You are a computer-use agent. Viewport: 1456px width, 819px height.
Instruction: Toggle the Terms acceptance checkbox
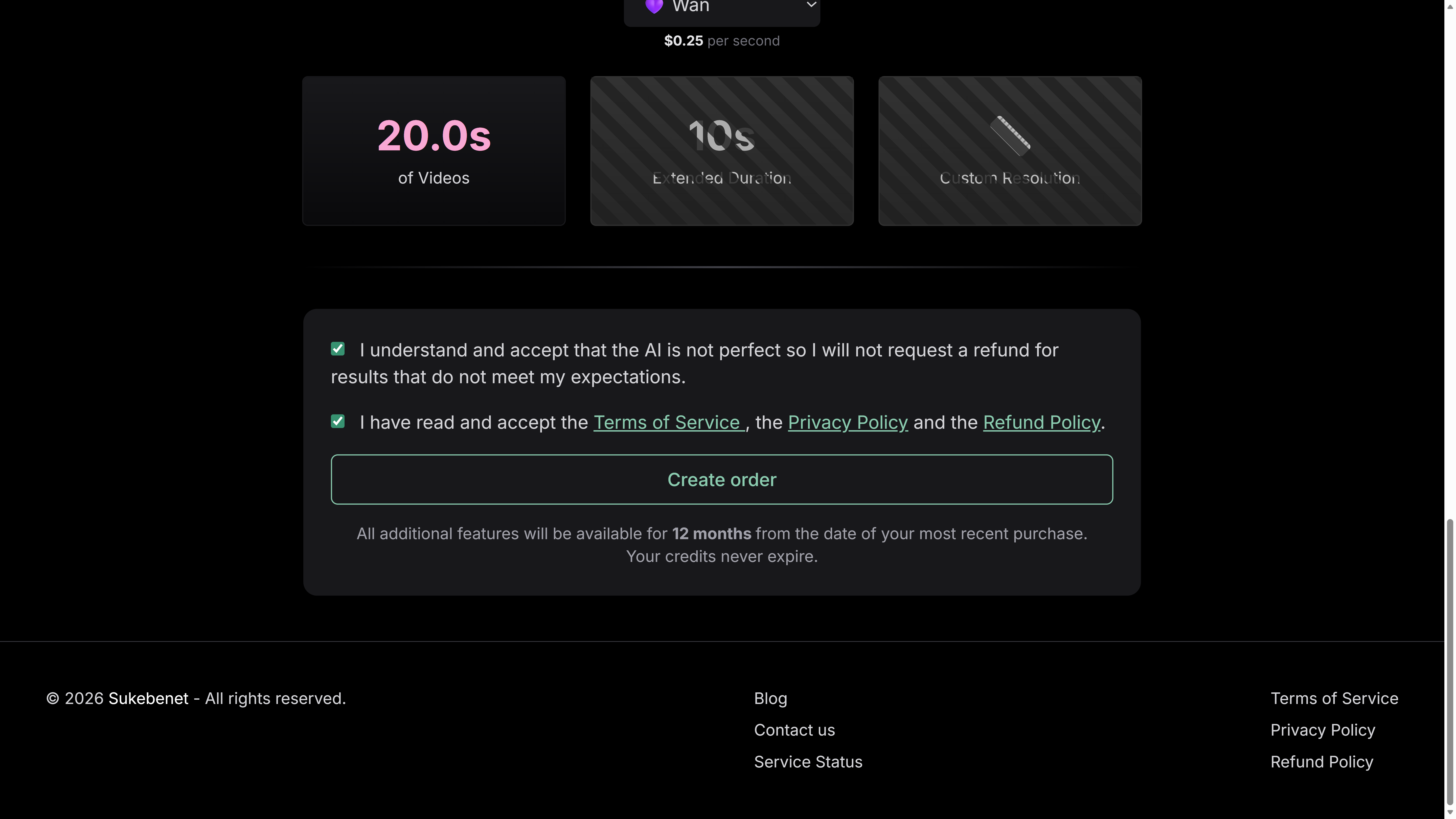tap(337, 422)
